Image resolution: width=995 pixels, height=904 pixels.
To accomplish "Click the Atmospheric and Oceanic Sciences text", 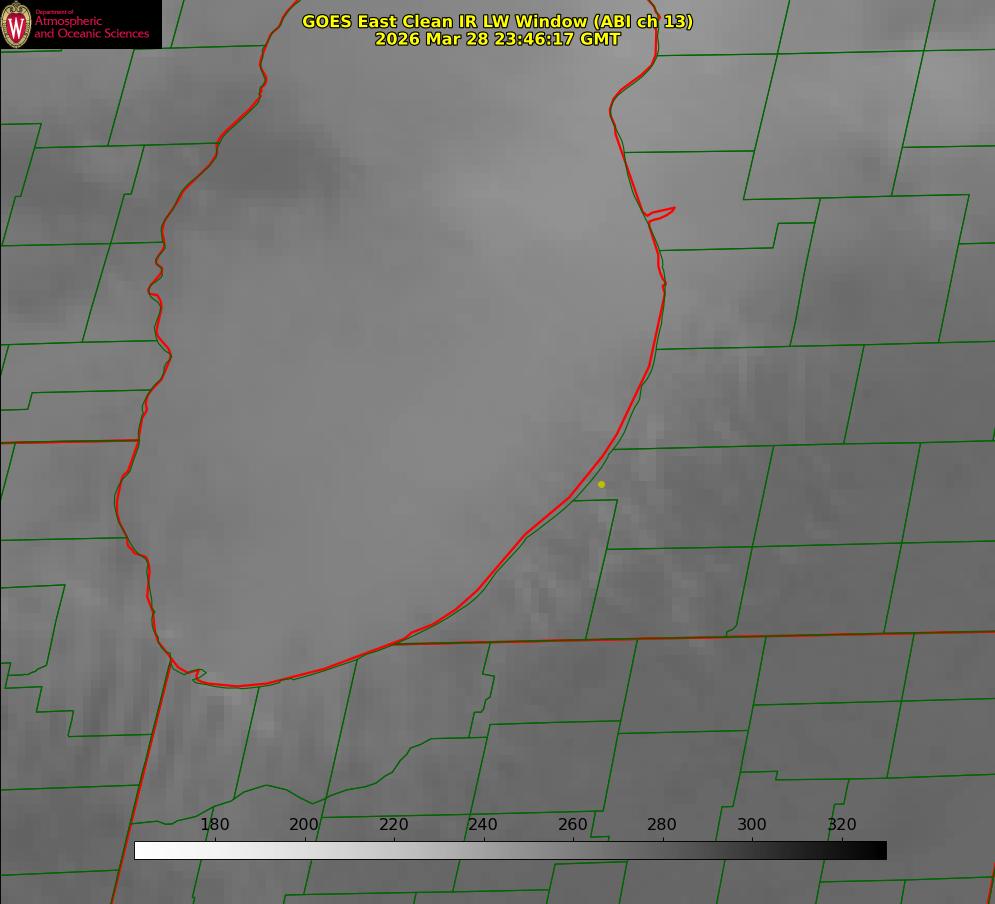I will point(91,27).
